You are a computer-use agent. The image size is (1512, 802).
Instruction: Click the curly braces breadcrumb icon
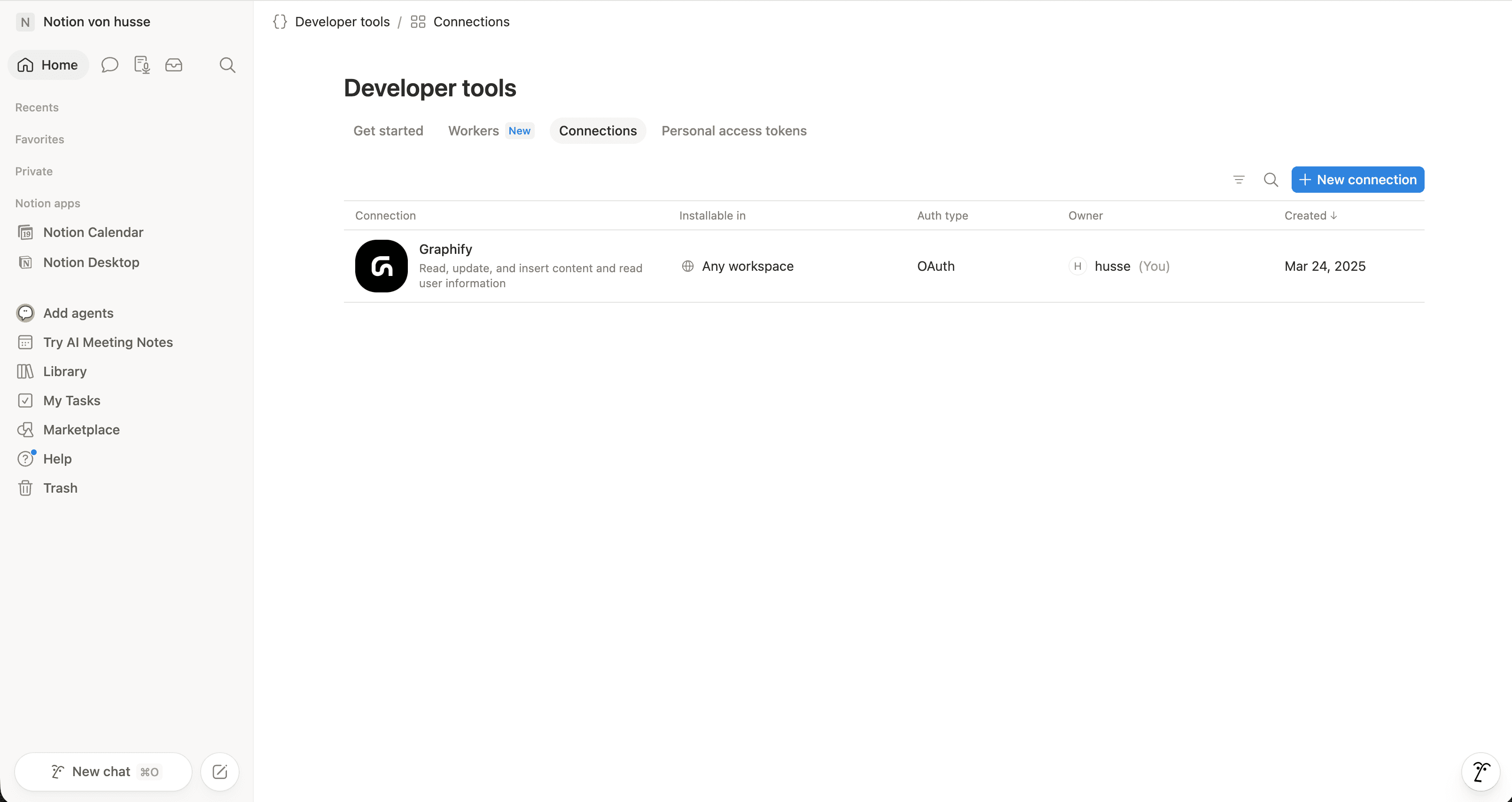coord(280,22)
